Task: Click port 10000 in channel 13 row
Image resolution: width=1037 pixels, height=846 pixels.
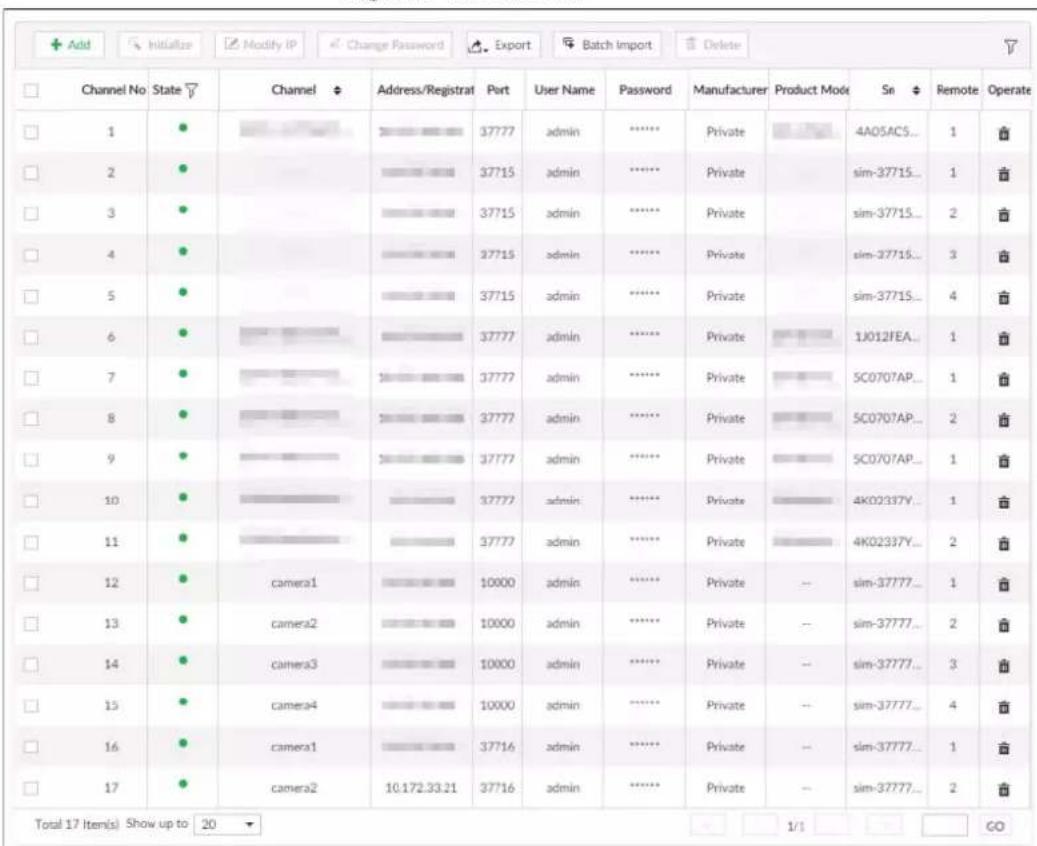Action: click(x=497, y=624)
